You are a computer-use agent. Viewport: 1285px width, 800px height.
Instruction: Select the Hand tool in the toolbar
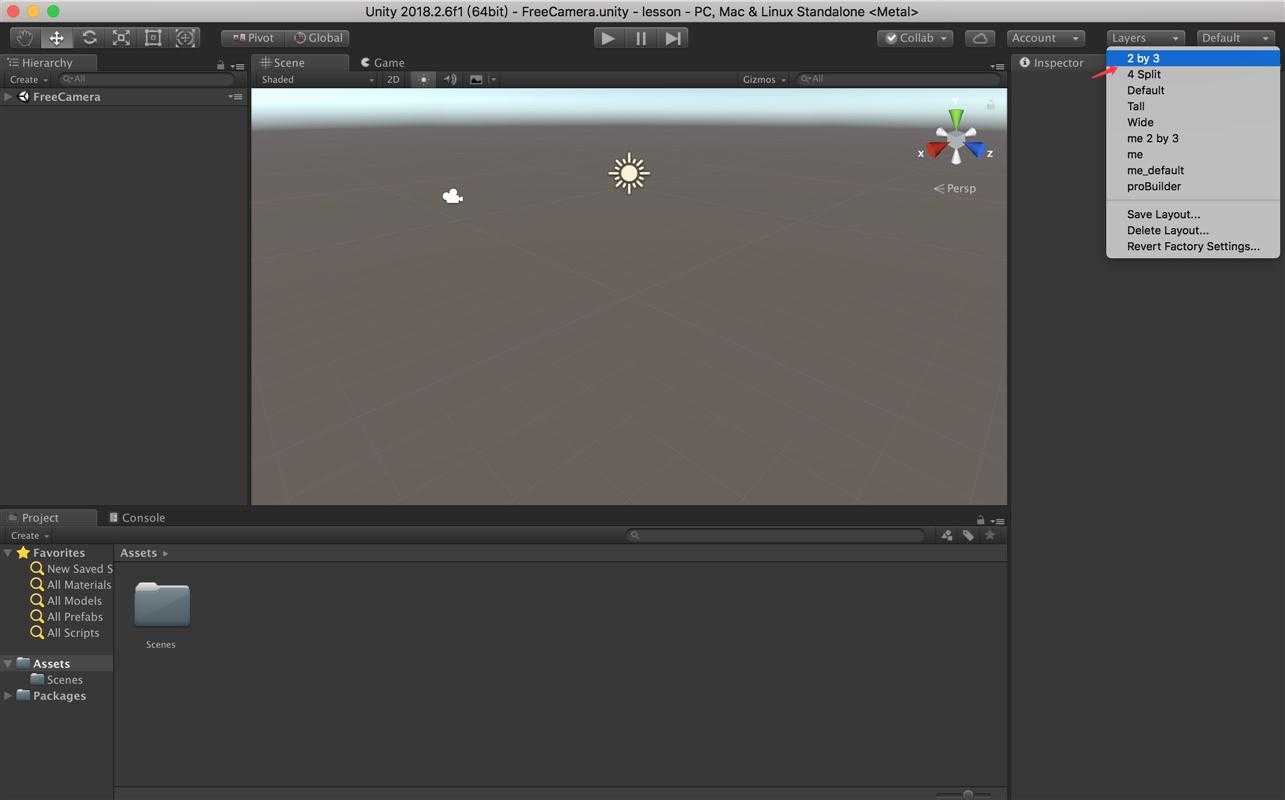tap(24, 38)
